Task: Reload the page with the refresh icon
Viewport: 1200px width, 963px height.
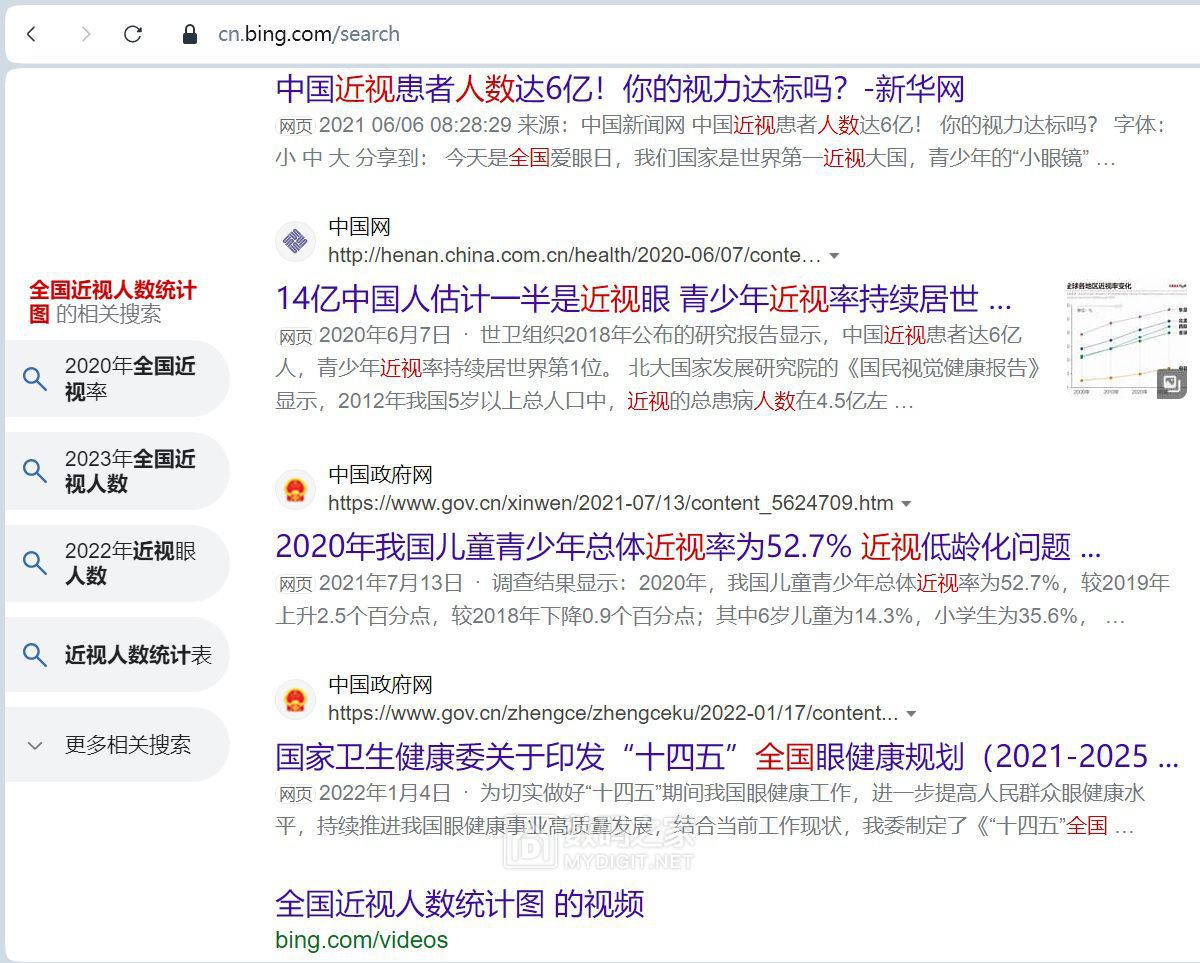Action: tap(133, 34)
